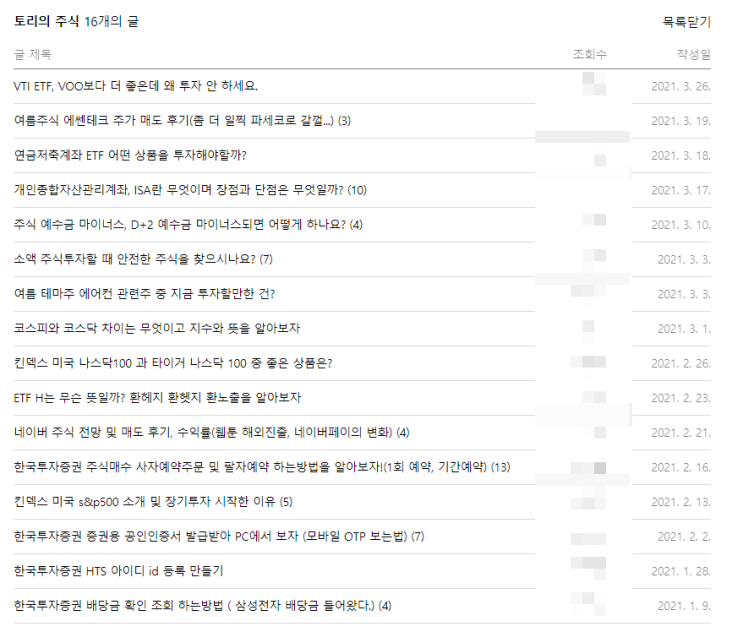Open post '코스피와 코스닥 차이는 무엇이고'
The width and height of the screenshot is (743, 632).
pos(157,328)
